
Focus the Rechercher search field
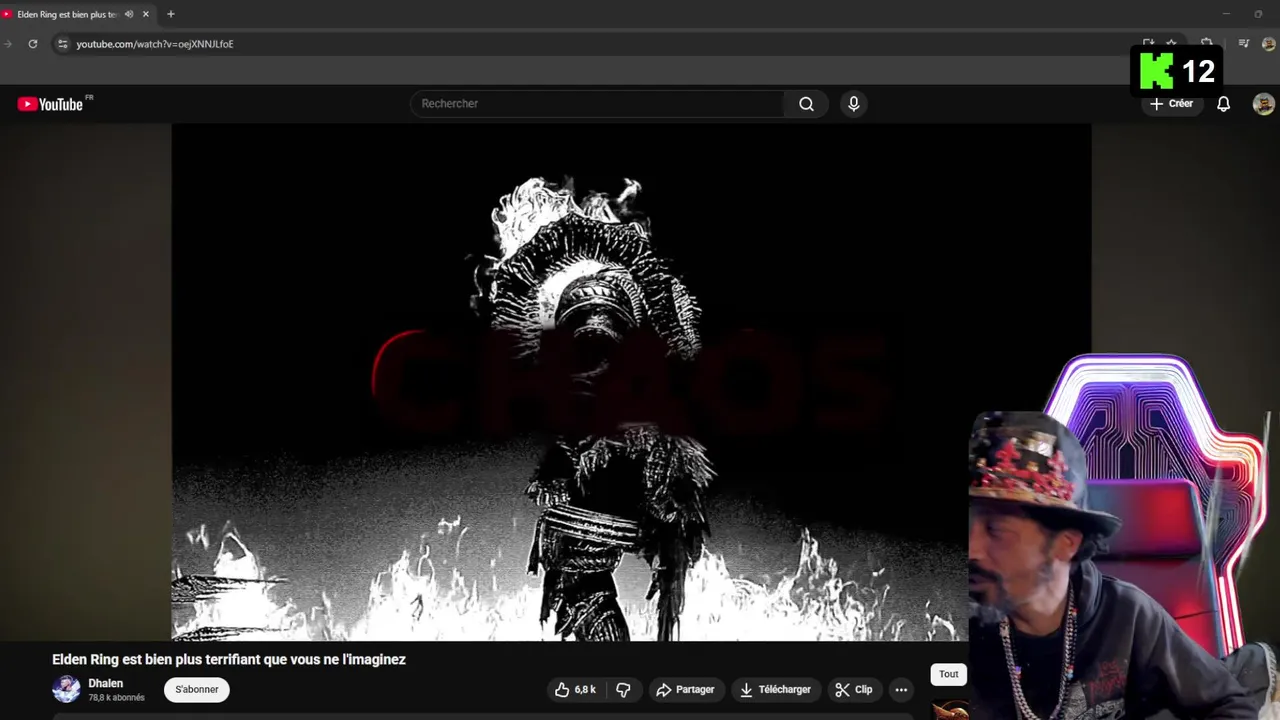coord(600,104)
